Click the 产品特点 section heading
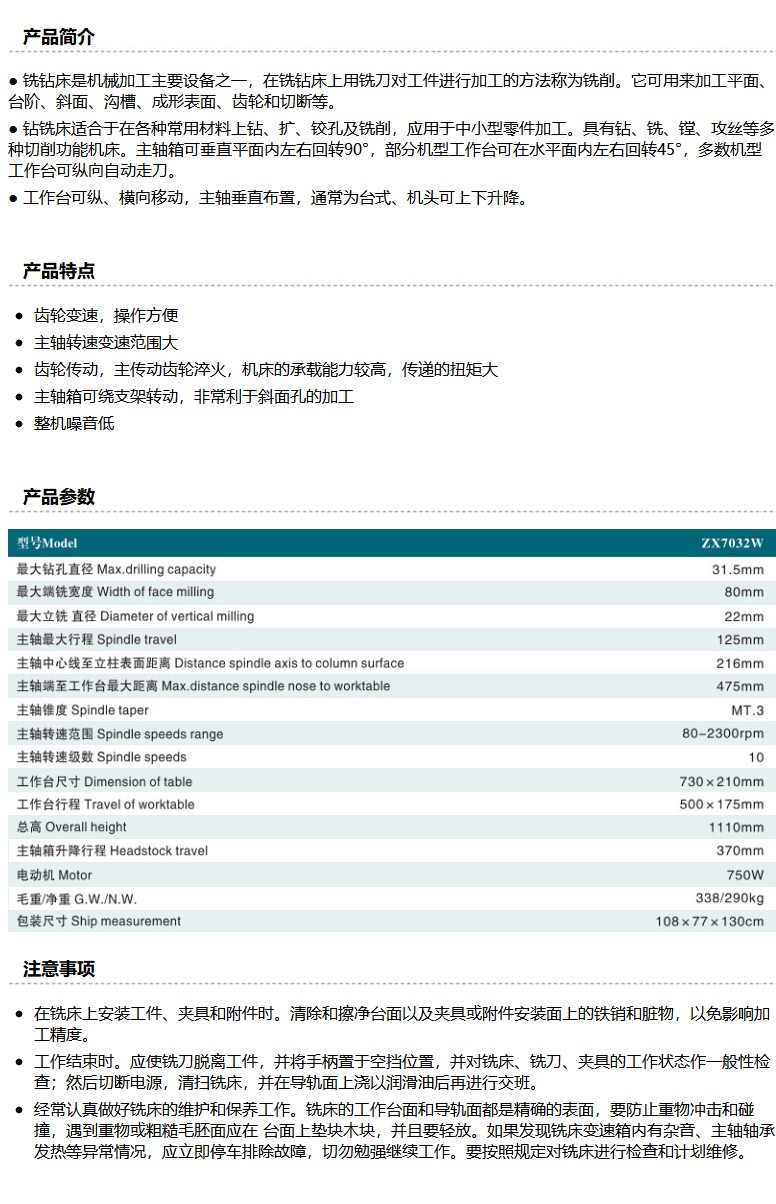776x1204 pixels. (59, 271)
